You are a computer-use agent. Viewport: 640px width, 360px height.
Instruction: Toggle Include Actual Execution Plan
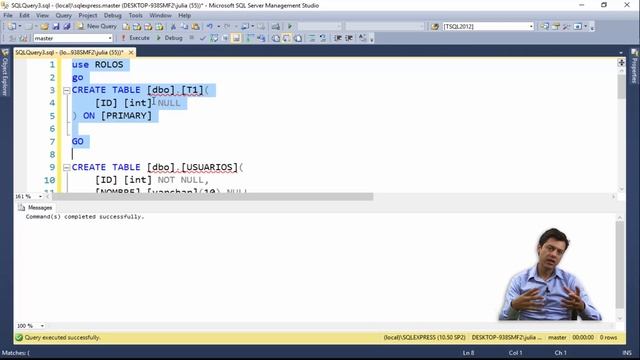pos(250,38)
